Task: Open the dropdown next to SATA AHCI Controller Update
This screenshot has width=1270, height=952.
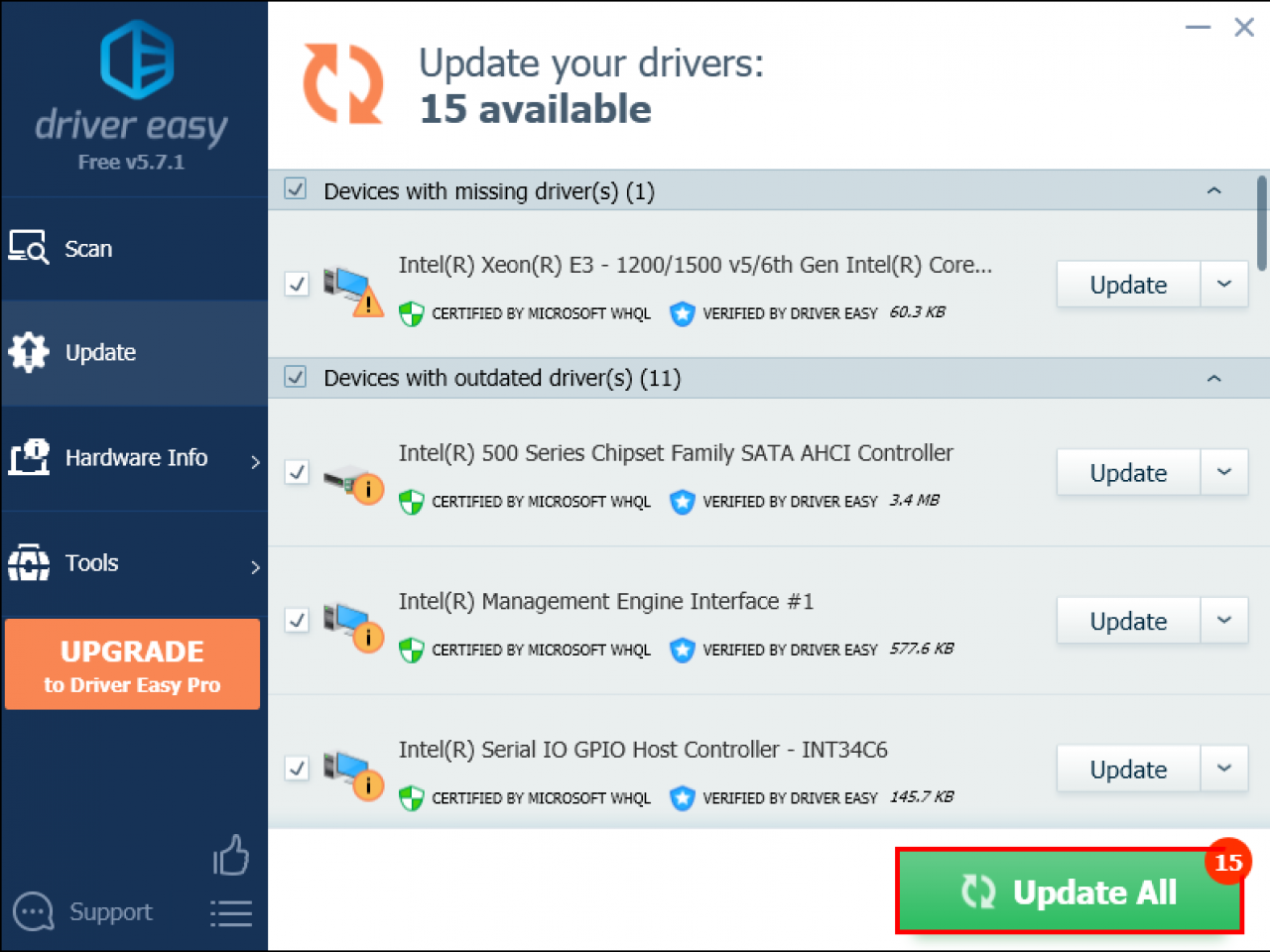Action: pyautogui.click(x=1223, y=473)
